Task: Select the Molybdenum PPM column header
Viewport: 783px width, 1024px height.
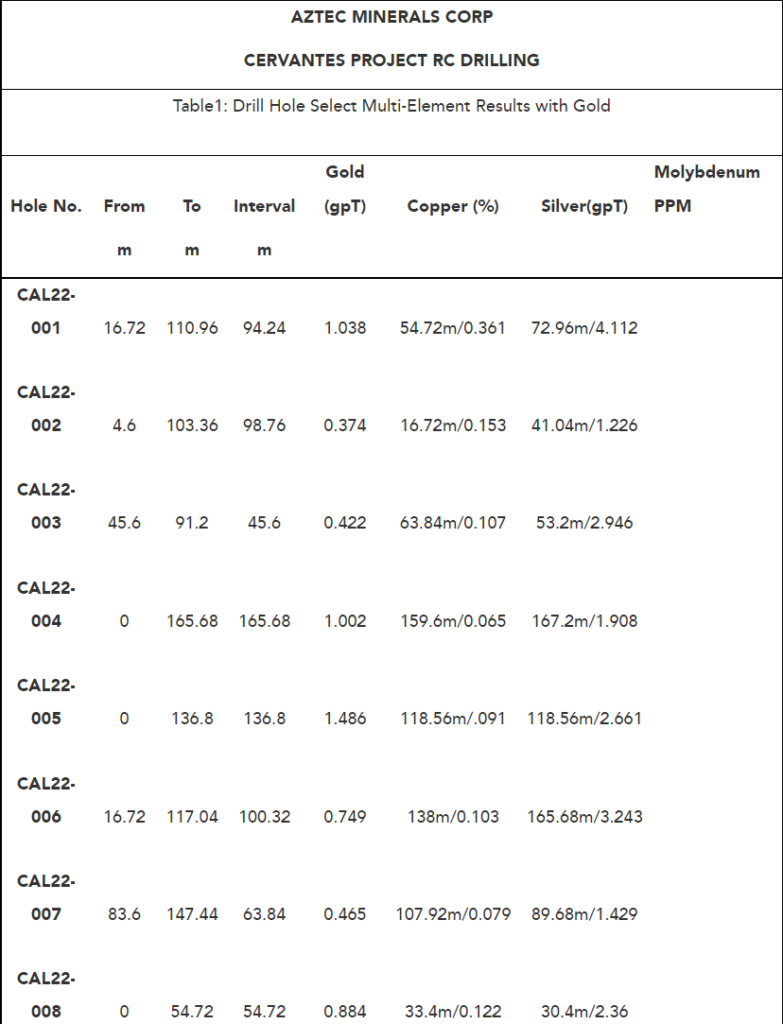Action: pos(707,189)
